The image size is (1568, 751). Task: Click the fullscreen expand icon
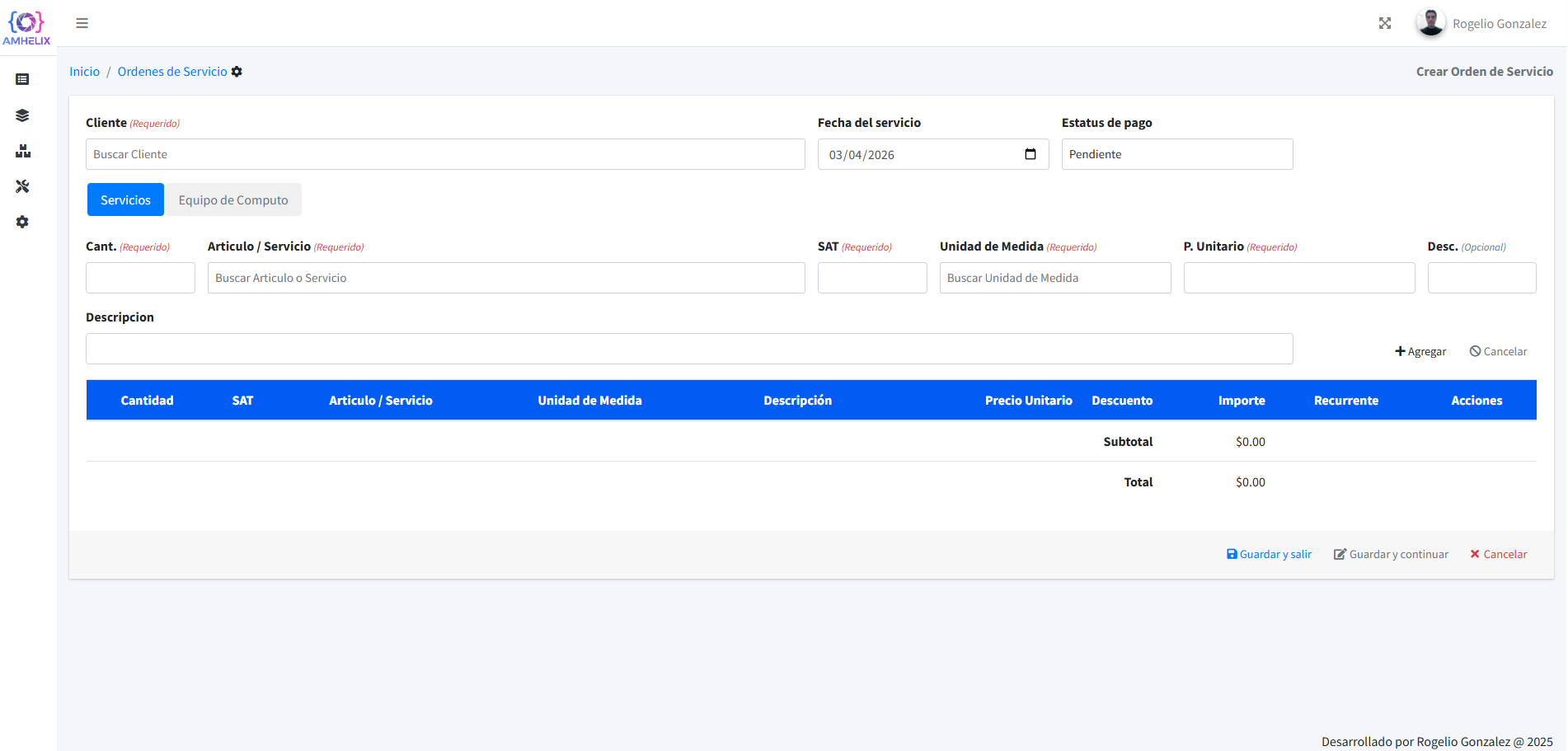1384,23
